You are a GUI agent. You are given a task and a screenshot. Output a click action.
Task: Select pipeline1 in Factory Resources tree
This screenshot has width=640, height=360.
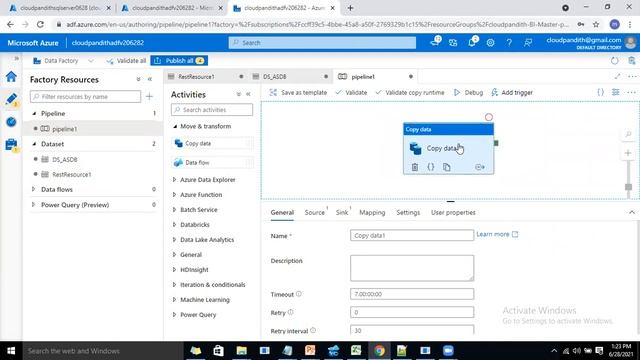coord(64,129)
